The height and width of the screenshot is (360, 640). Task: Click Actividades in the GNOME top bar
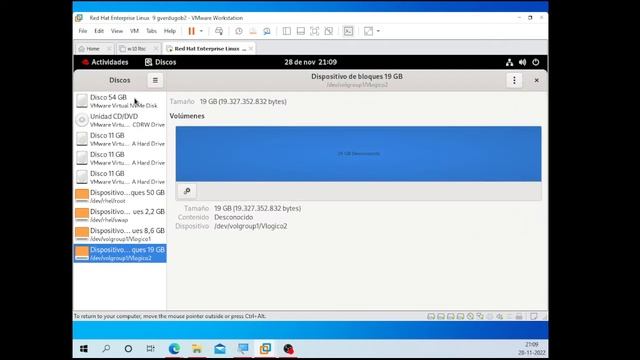tap(105, 62)
